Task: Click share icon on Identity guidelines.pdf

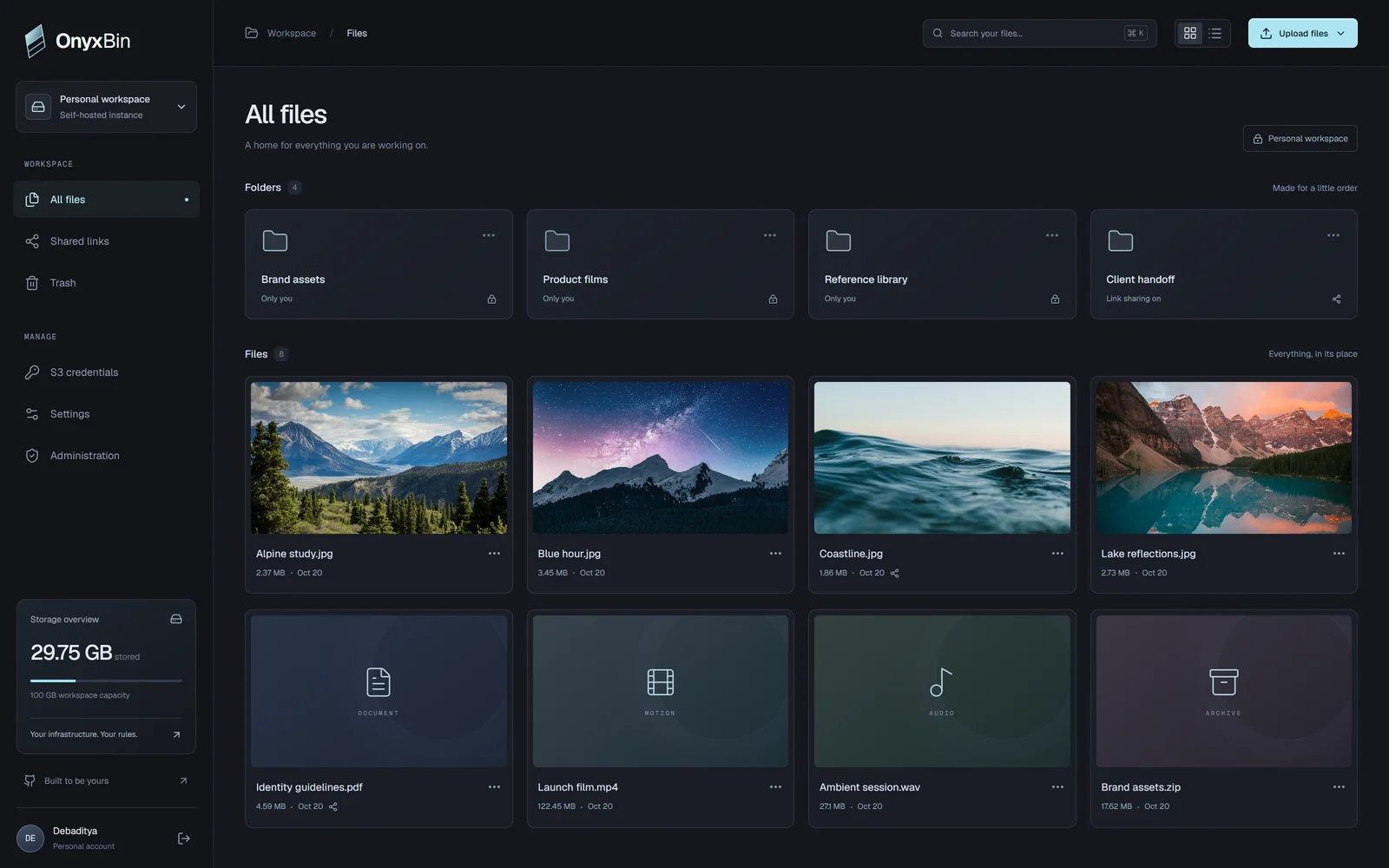Action: pyautogui.click(x=333, y=807)
